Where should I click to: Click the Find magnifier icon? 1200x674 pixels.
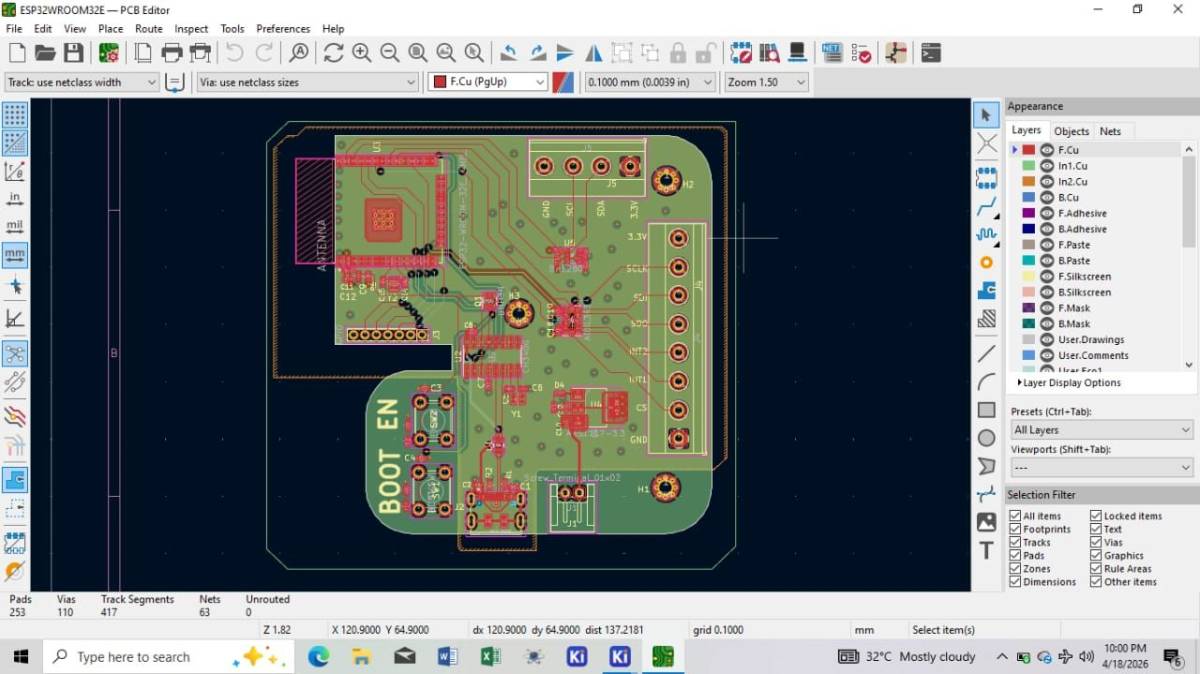(298, 52)
